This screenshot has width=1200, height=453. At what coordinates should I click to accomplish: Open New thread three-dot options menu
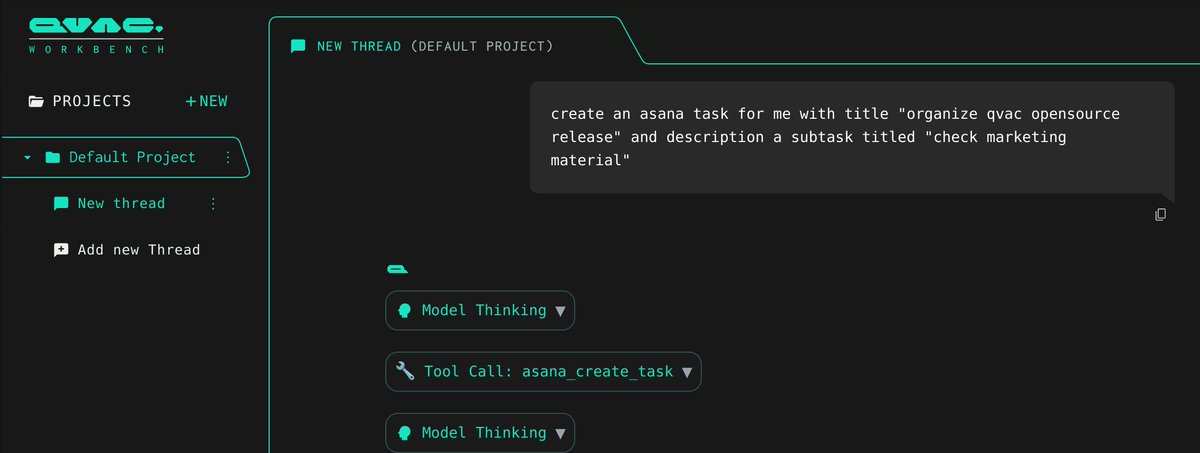212,203
